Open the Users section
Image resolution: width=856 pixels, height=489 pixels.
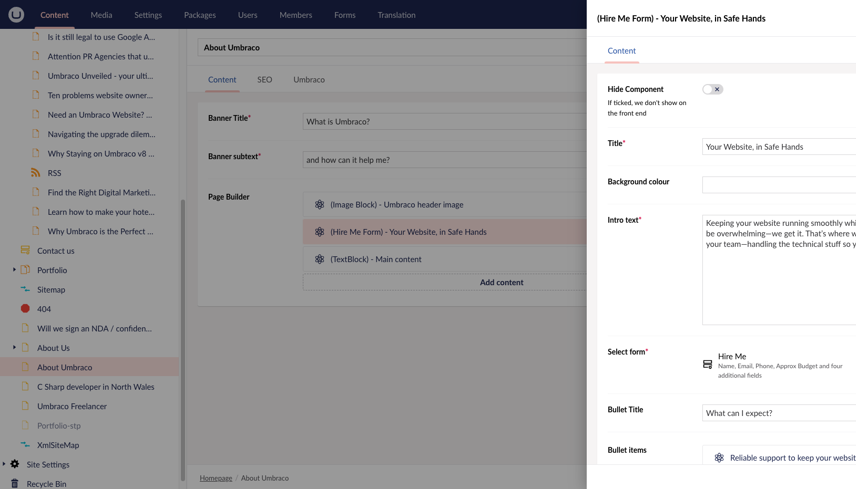pyautogui.click(x=247, y=15)
